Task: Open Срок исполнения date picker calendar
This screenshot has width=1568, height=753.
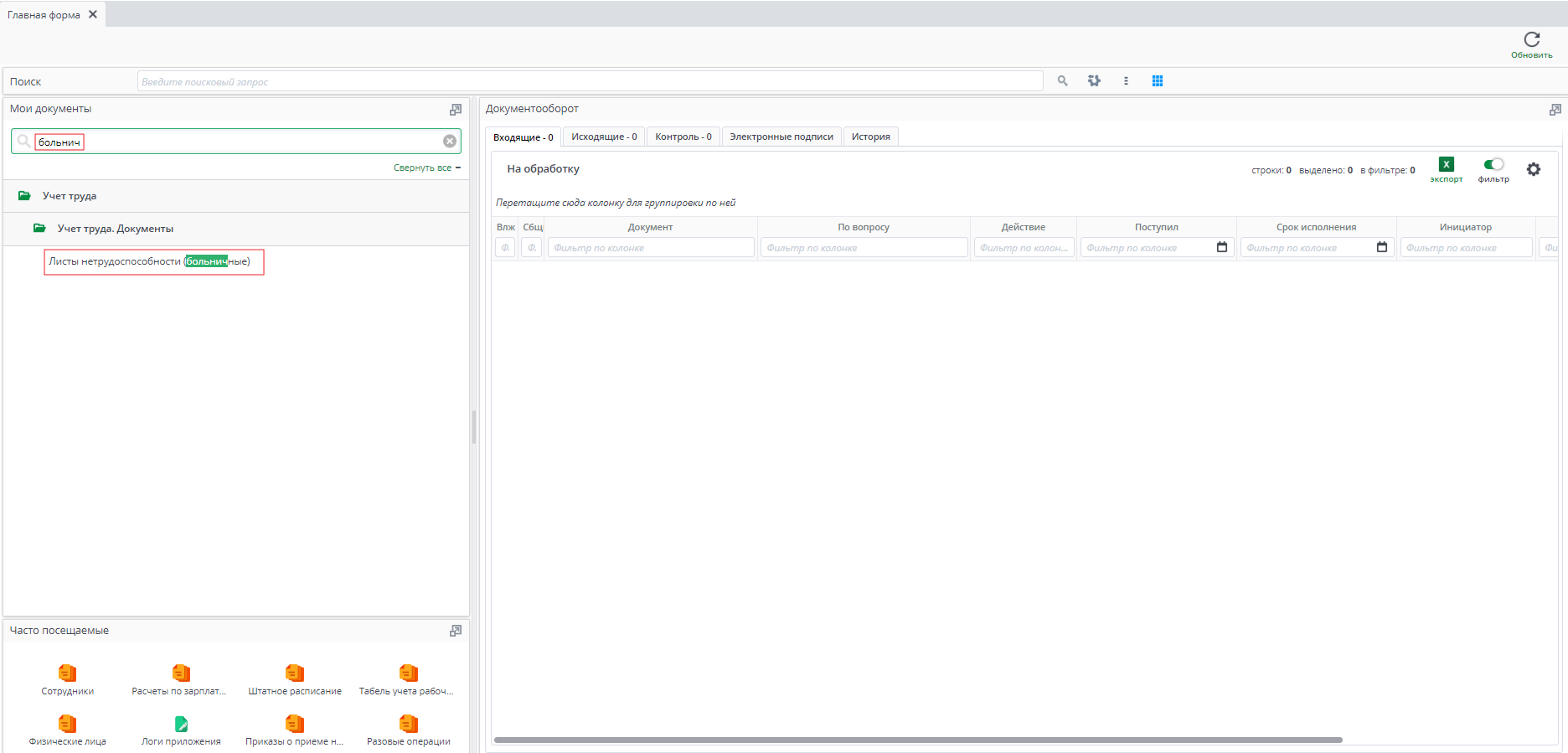Action: (1381, 247)
